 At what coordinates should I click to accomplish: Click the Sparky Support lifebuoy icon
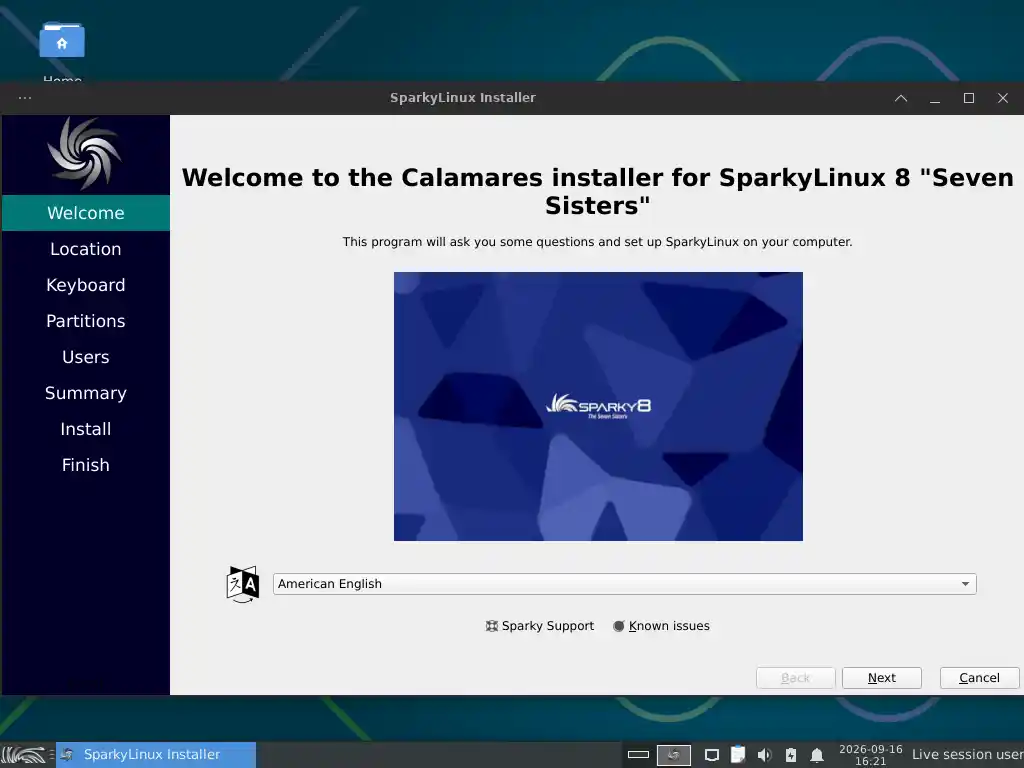click(491, 626)
